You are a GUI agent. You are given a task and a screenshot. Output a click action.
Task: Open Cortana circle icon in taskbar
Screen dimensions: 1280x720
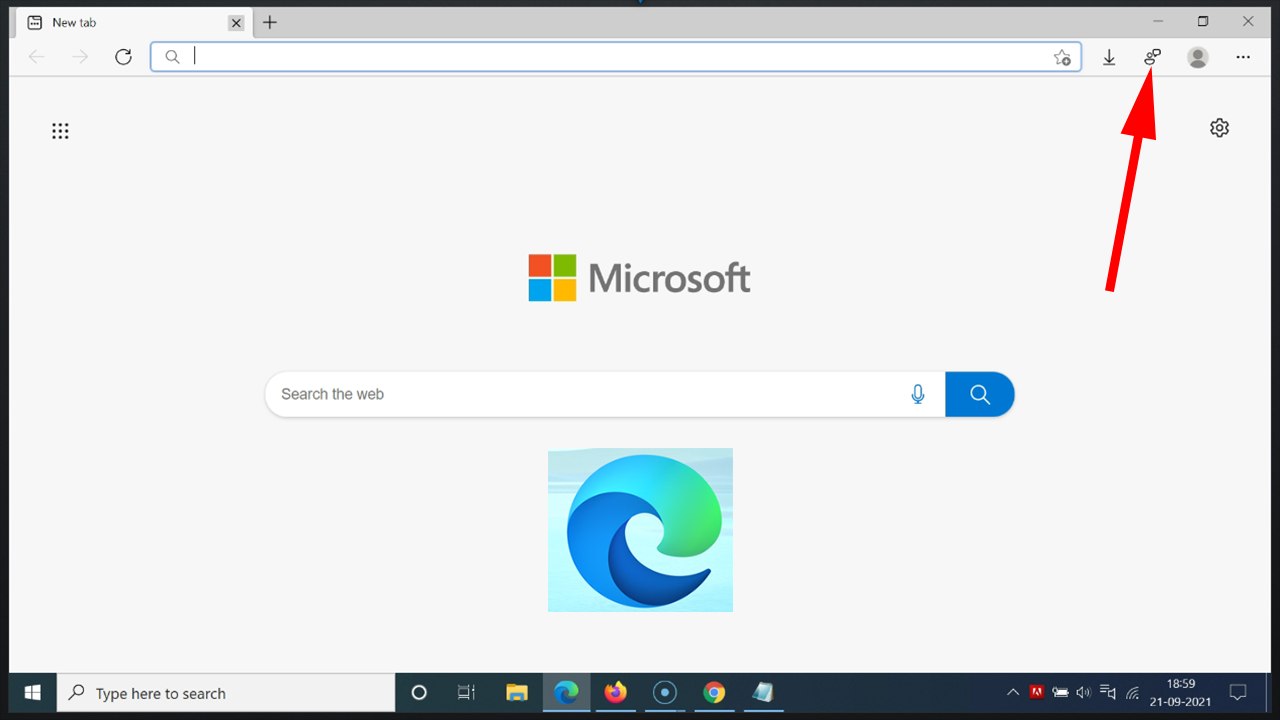coord(419,692)
